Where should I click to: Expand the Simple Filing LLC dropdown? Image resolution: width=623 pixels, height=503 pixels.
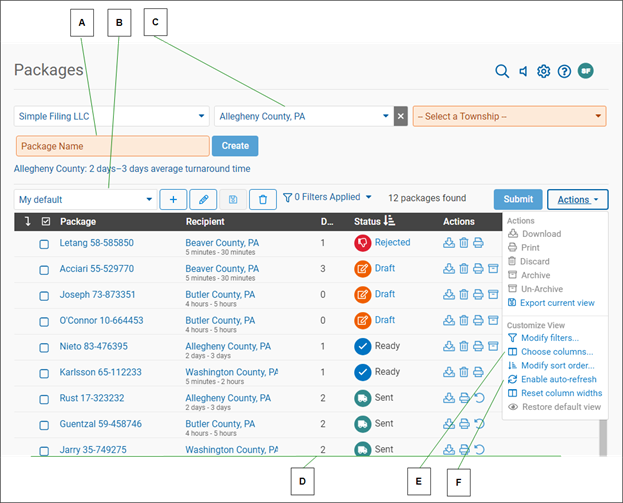[110, 117]
